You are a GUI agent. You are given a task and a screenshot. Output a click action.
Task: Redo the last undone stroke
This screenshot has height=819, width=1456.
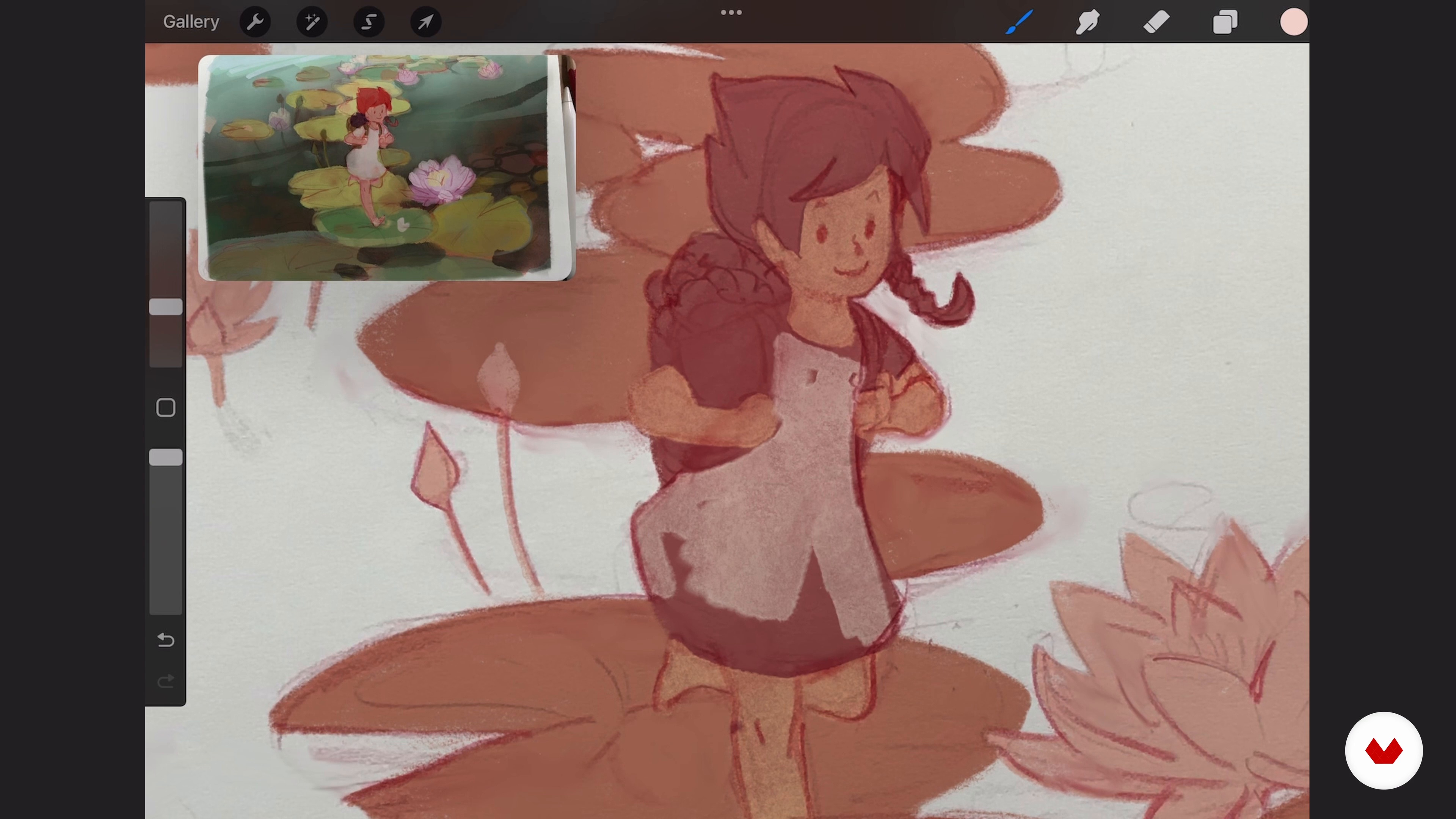(166, 681)
